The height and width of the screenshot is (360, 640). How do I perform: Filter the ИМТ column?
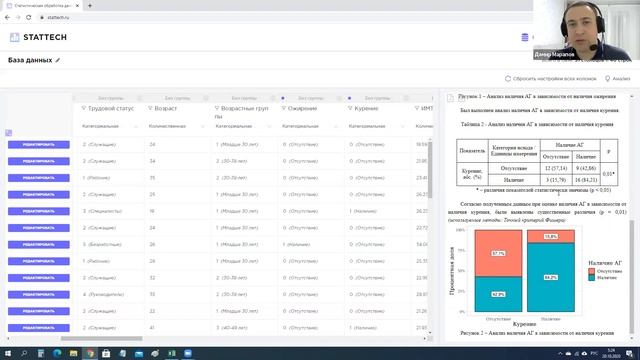pyautogui.click(x=417, y=108)
